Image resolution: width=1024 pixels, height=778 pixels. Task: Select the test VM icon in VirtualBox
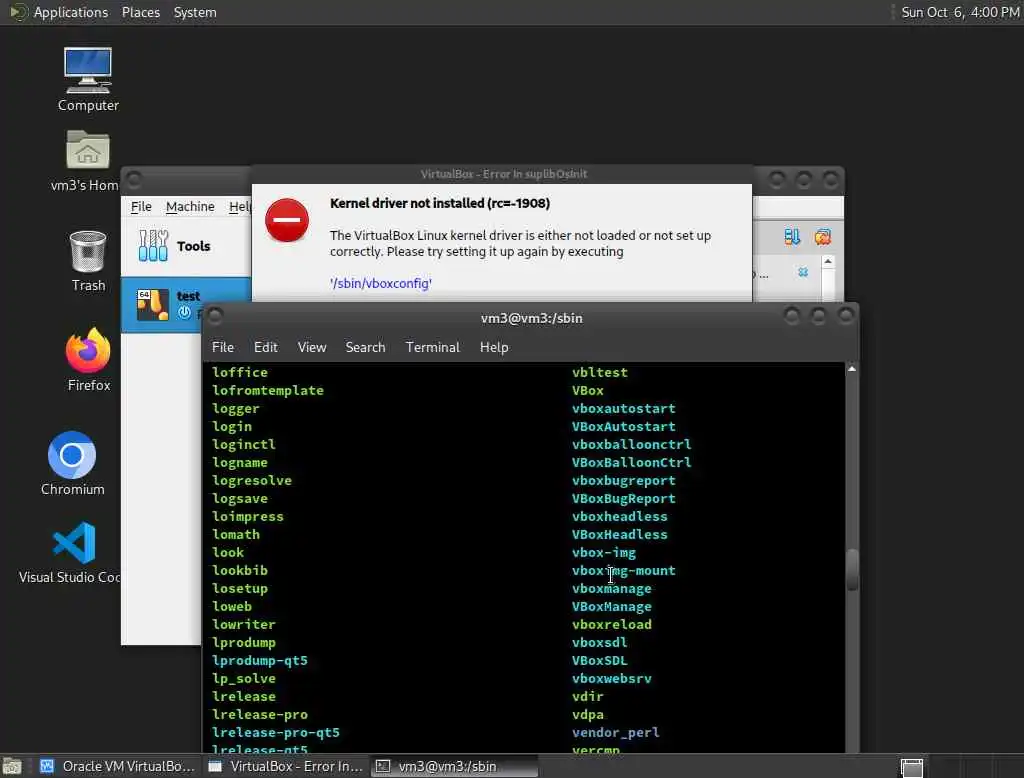click(153, 304)
